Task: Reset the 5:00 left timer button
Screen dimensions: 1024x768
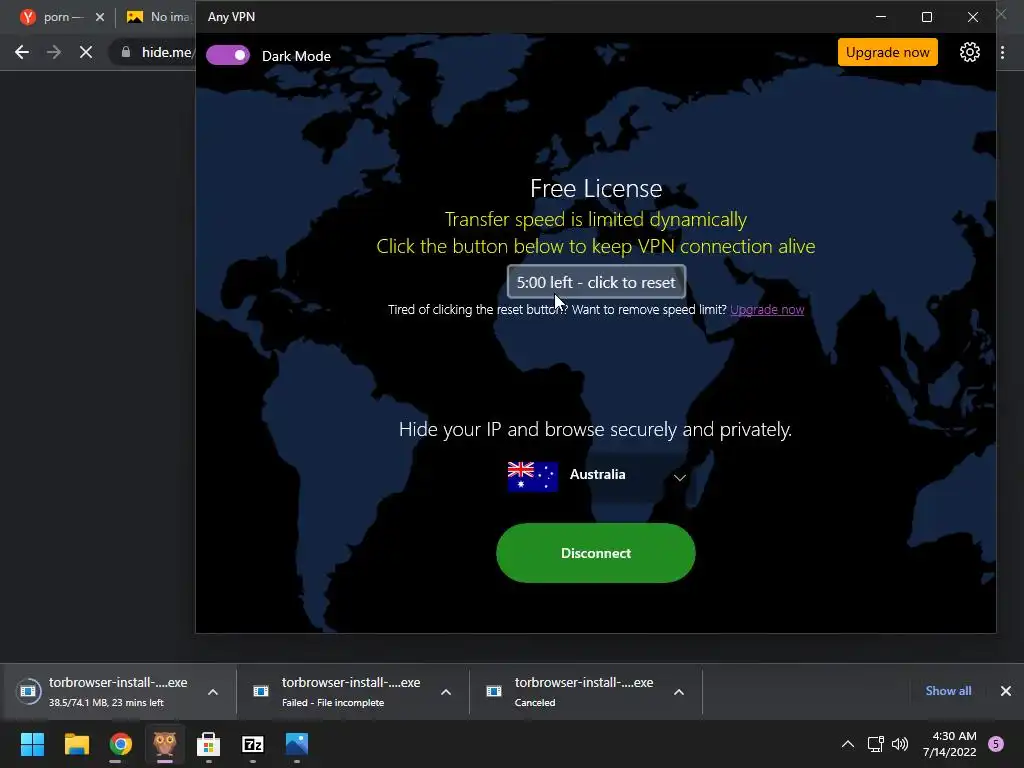Action: pos(596,282)
